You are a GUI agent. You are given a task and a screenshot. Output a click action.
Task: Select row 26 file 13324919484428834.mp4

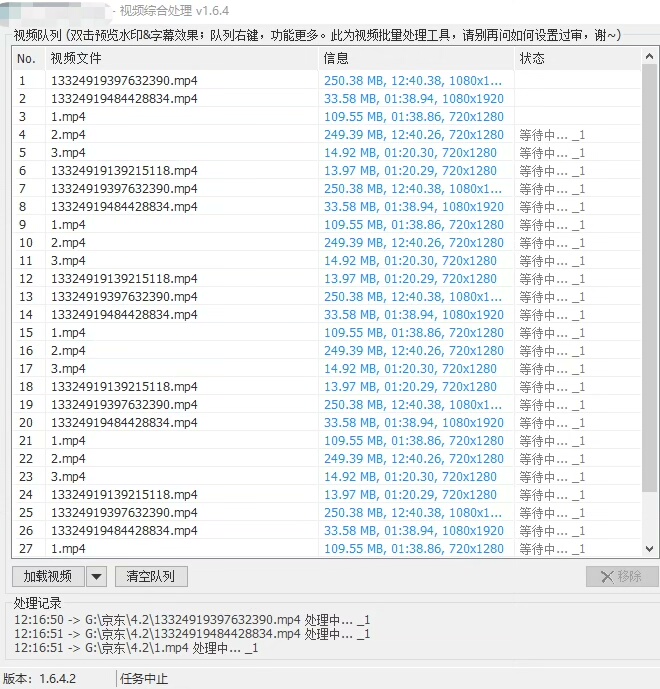pos(124,531)
